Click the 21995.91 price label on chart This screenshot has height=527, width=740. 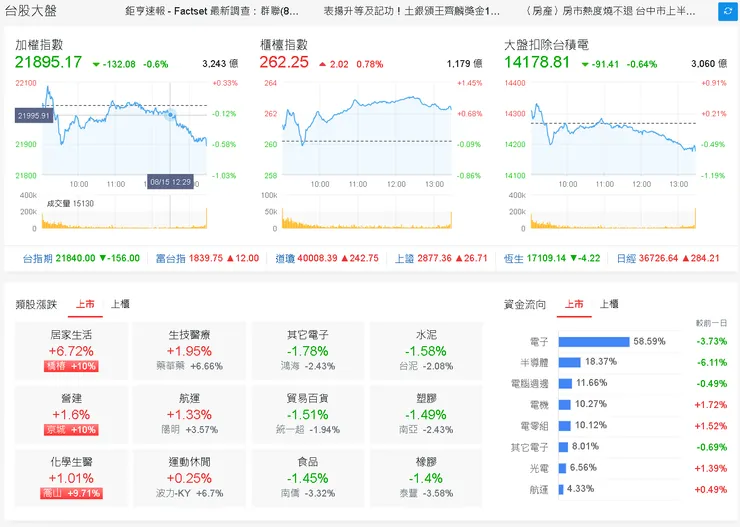tap(34, 116)
